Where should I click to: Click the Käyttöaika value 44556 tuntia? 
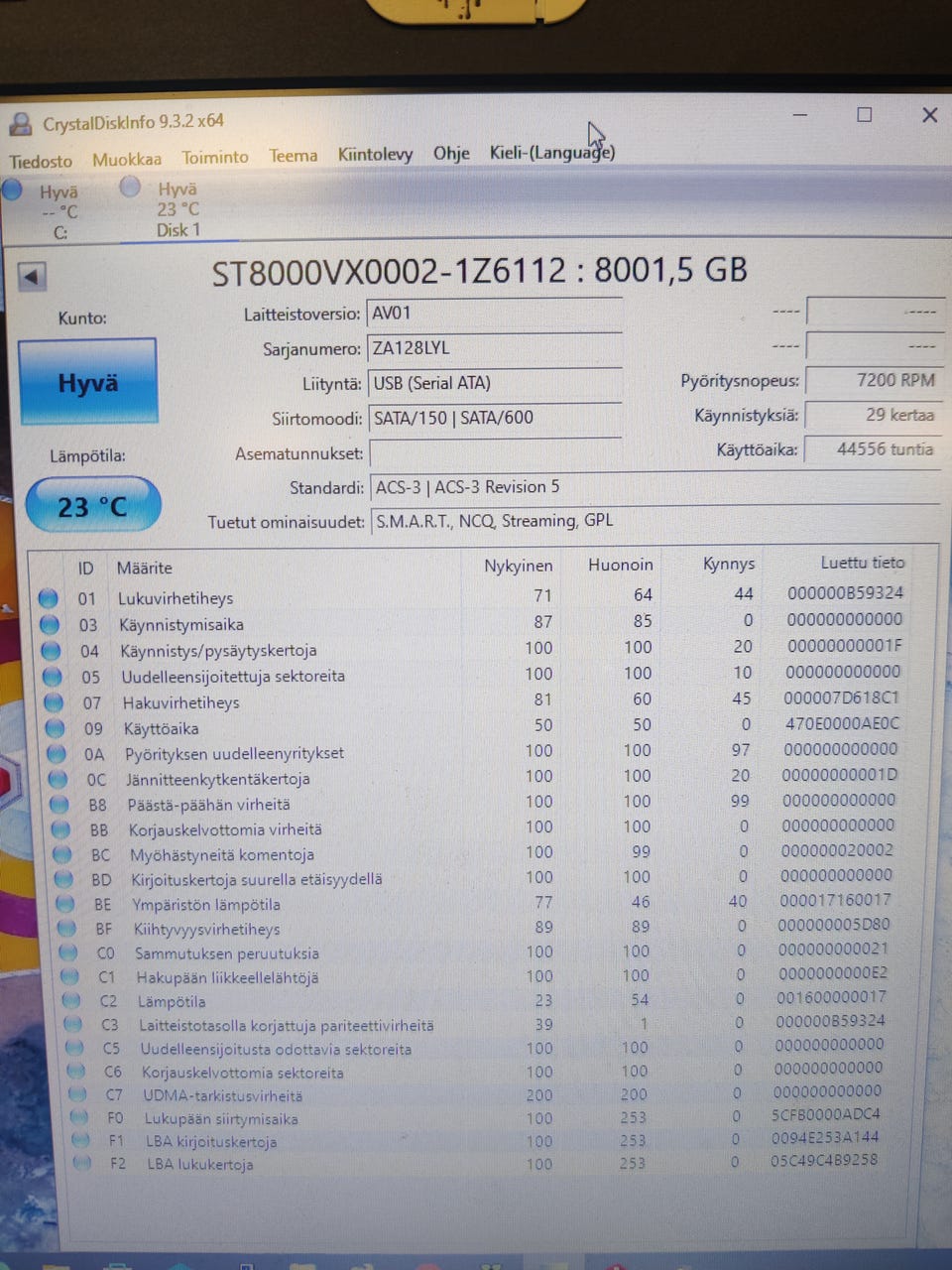pyautogui.click(x=873, y=449)
